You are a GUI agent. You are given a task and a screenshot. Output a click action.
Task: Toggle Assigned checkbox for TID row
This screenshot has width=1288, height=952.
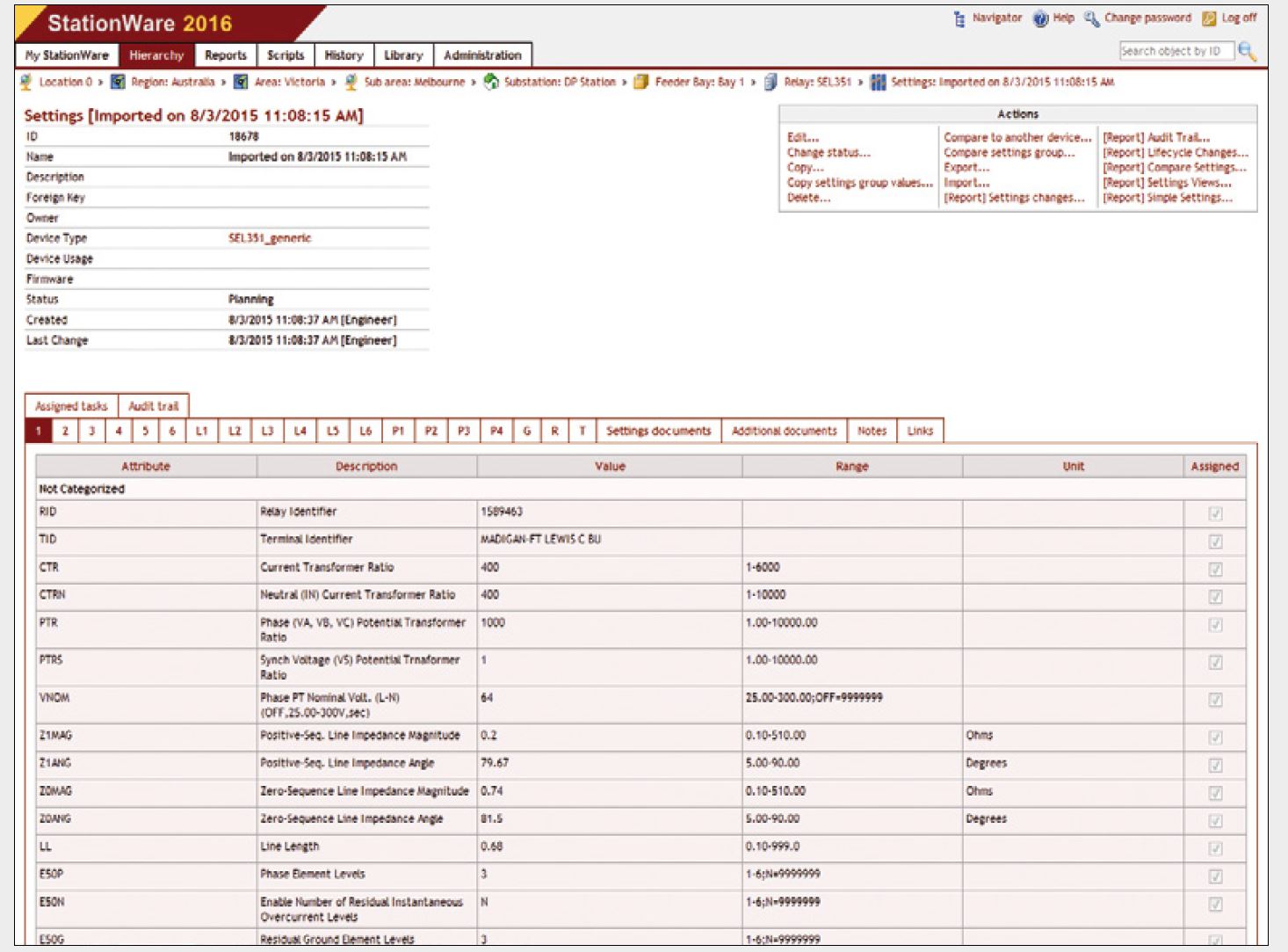pyautogui.click(x=1215, y=541)
